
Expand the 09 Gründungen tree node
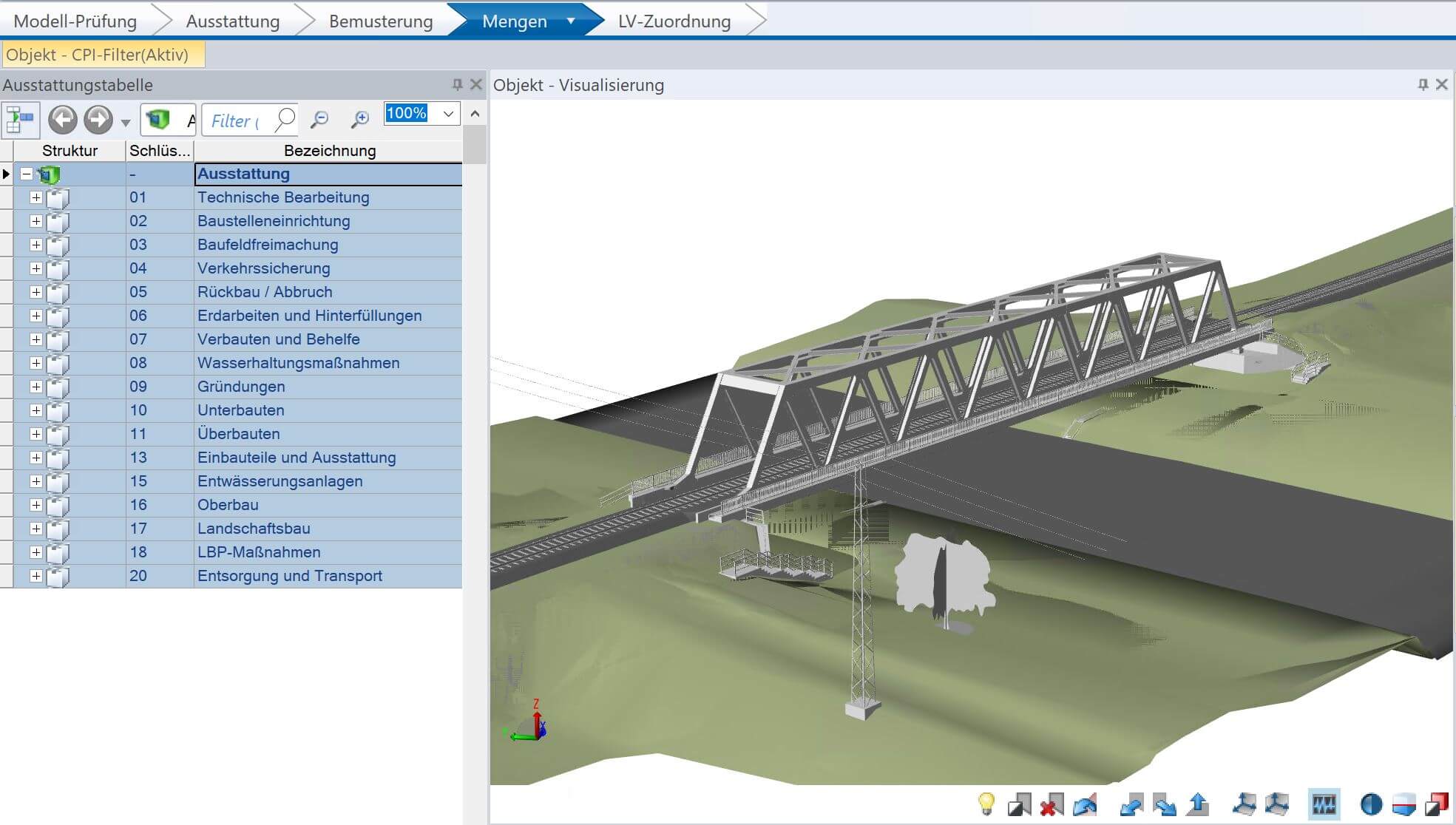click(35, 387)
